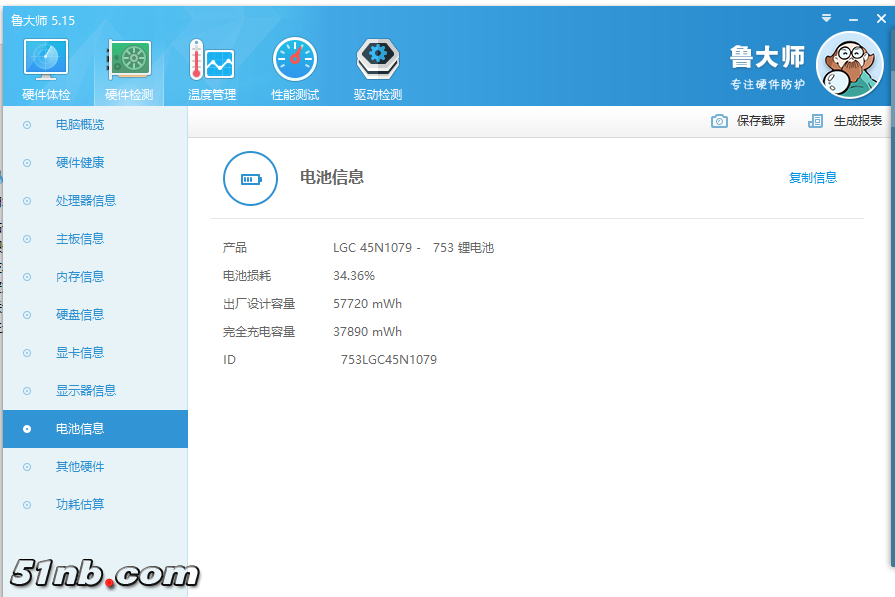Switch to 硬件健康 sidebar item
The image size is (895, 597).
tap(80, 163)
